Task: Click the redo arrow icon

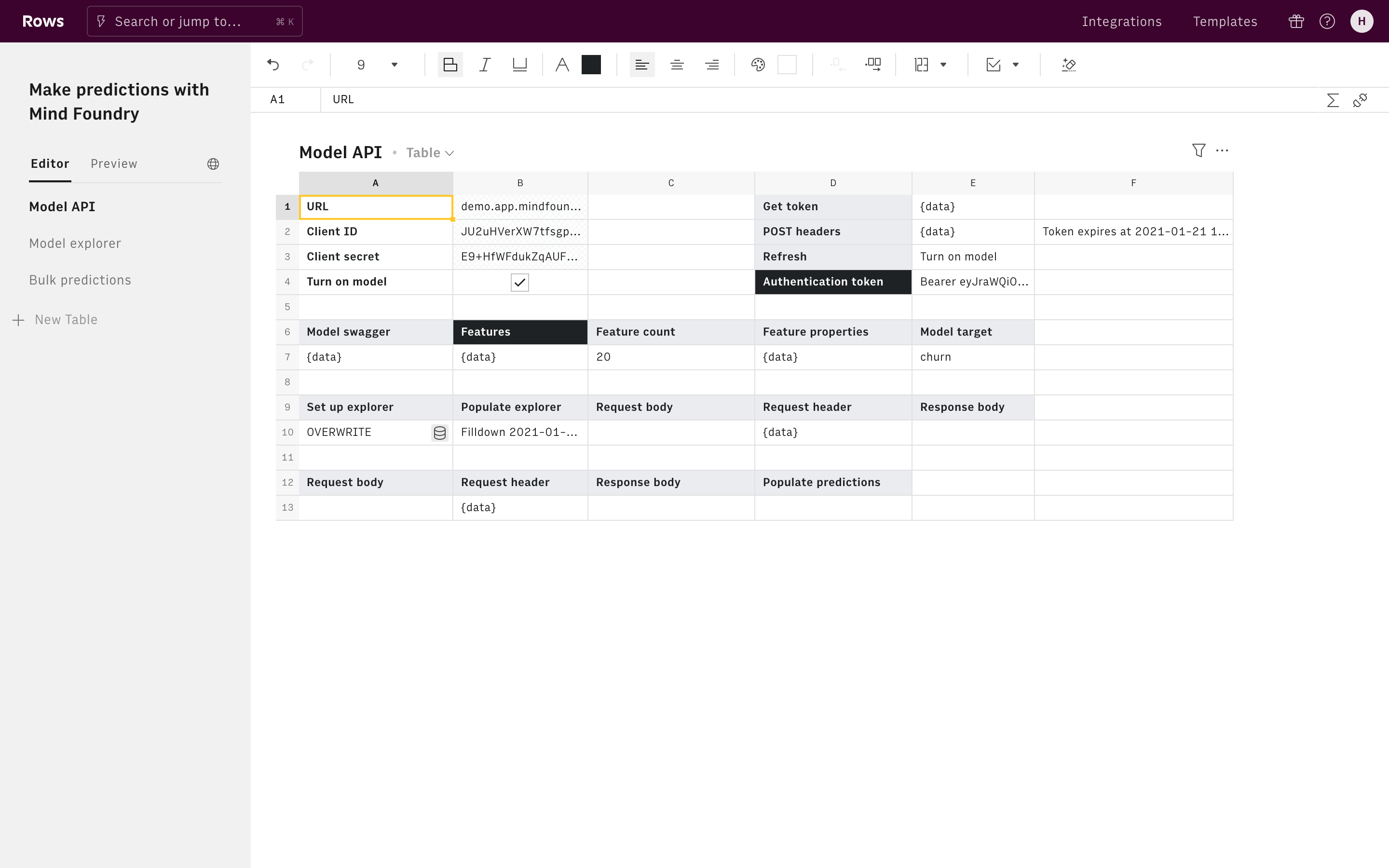Action: 308,65
